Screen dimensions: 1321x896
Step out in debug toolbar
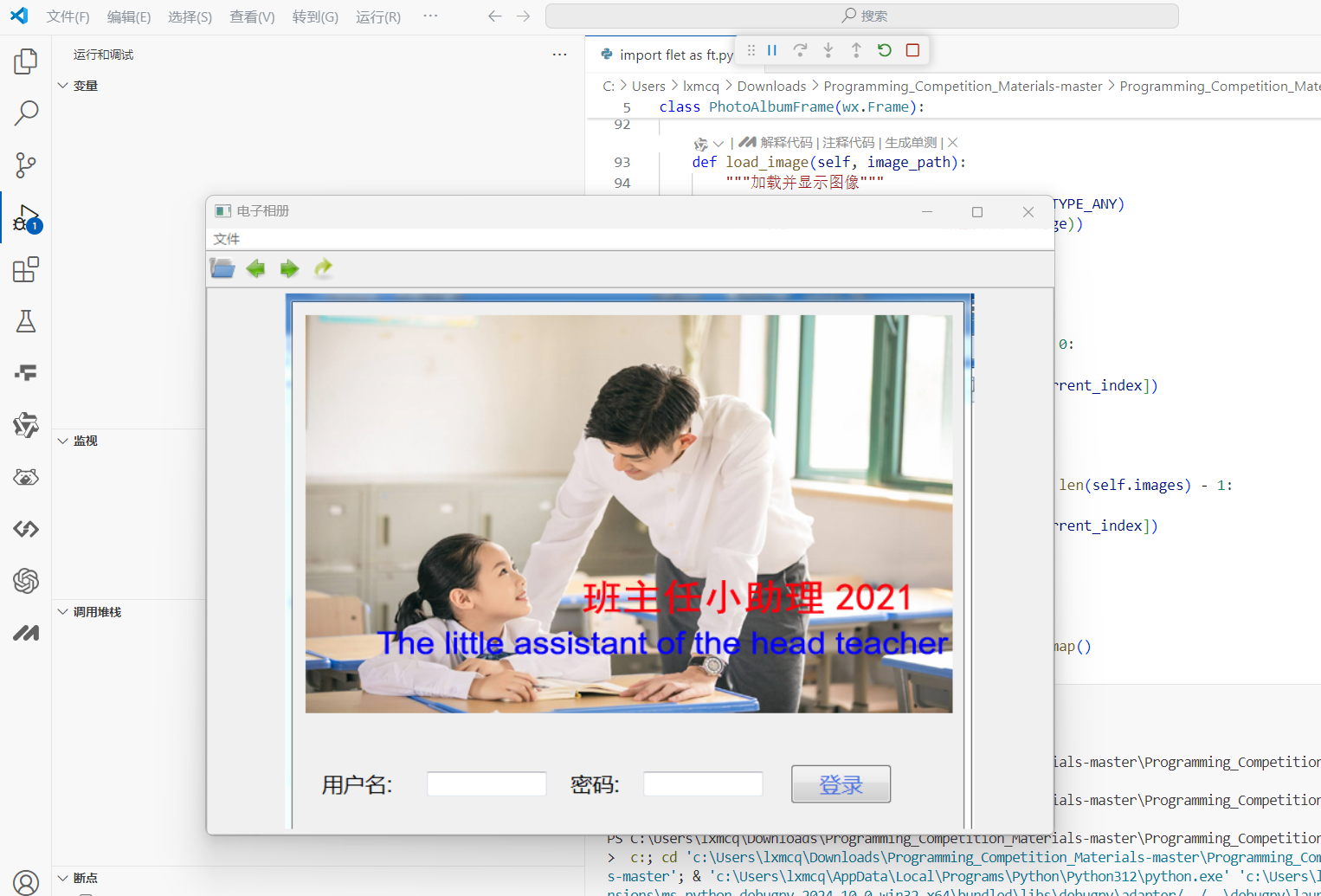click(856, 50)
